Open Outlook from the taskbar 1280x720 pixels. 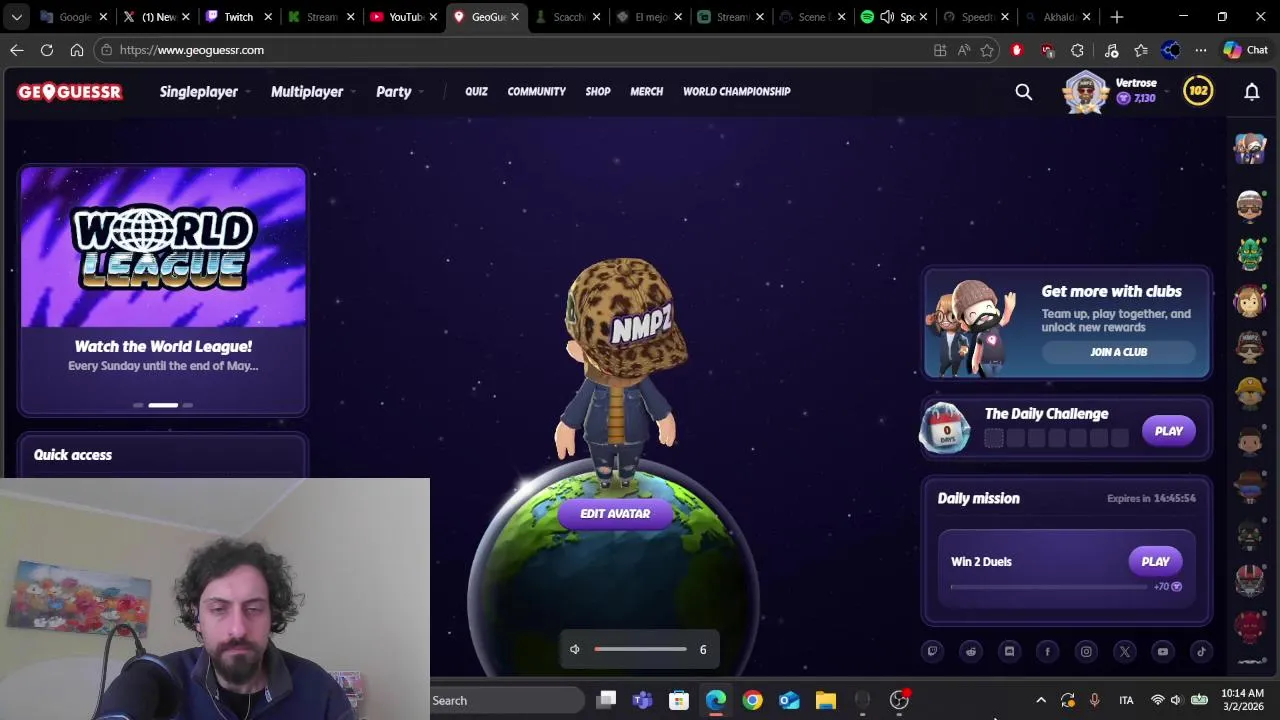[789, 700]
